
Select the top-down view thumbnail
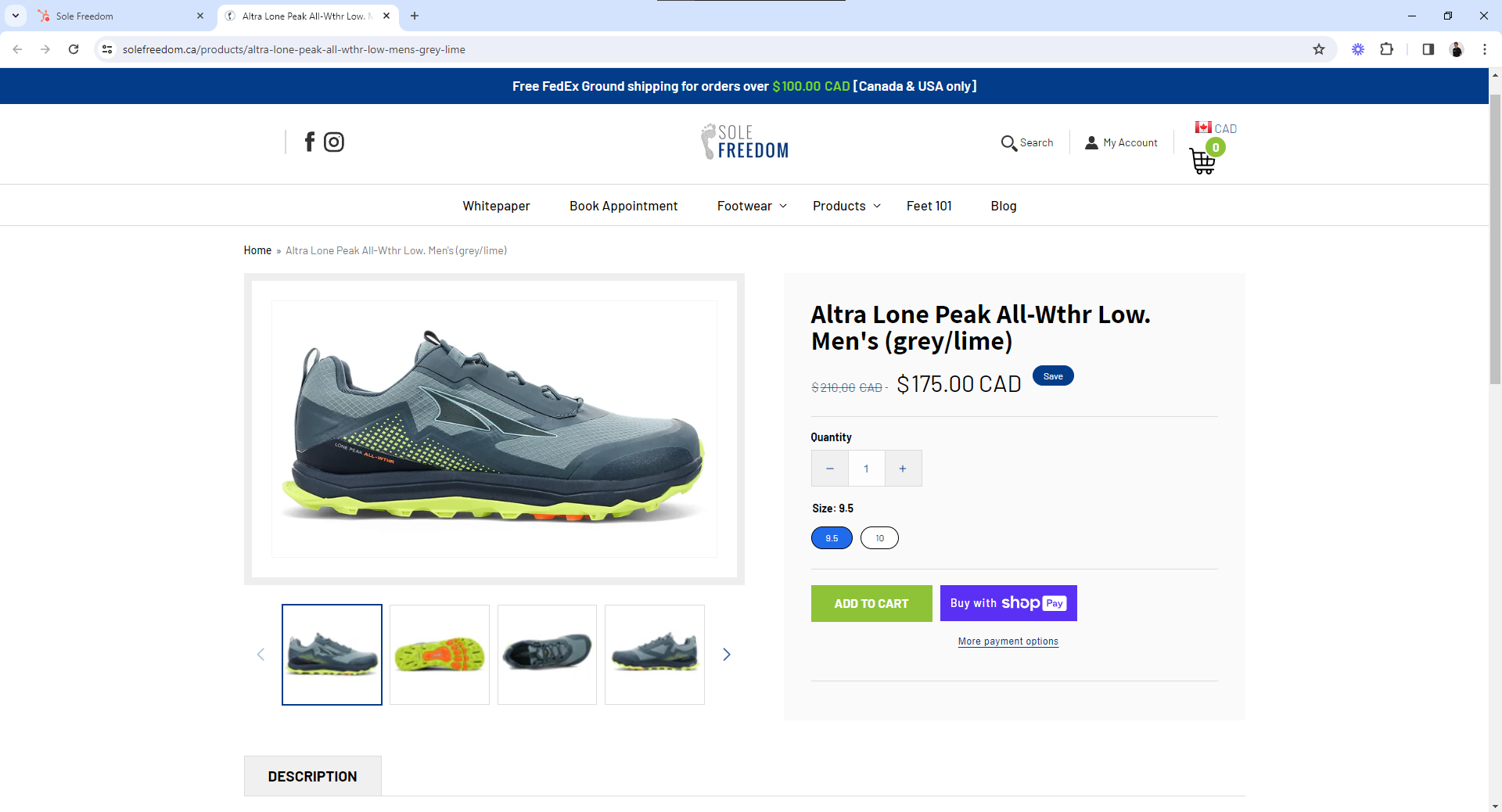pyautogui.click(x=547, y=655)
